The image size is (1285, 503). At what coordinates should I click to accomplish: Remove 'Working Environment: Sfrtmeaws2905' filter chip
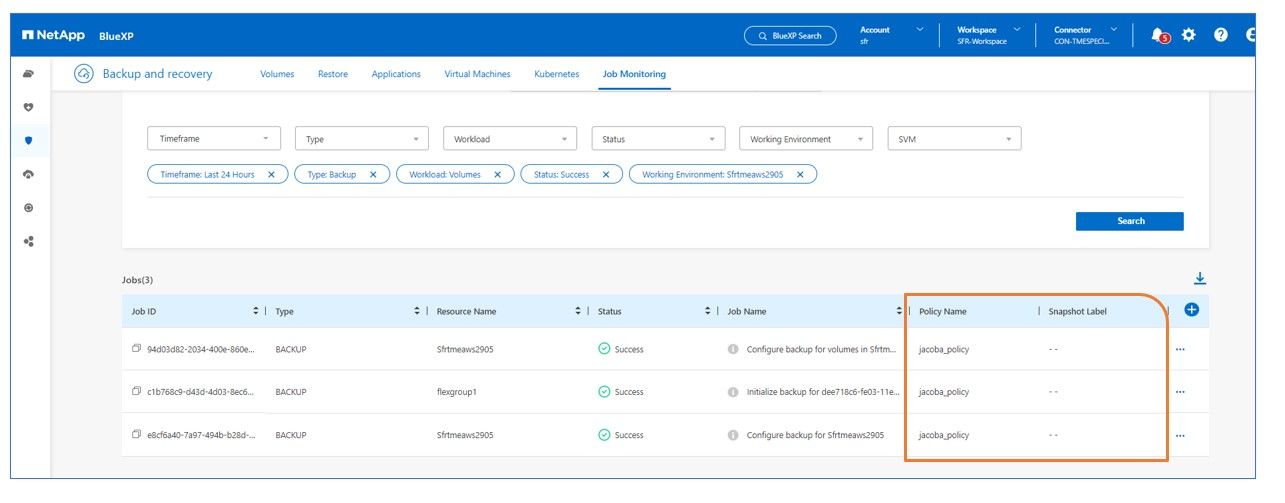[x=800, y=174]
